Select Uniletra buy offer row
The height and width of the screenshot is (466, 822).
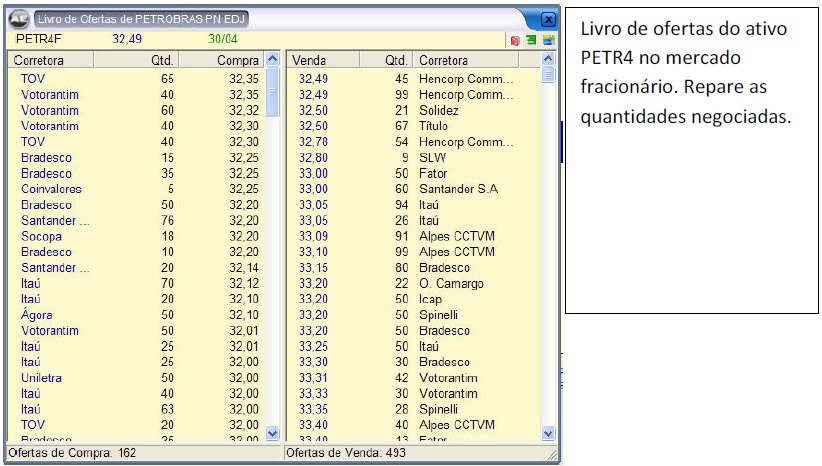[136, 377]
